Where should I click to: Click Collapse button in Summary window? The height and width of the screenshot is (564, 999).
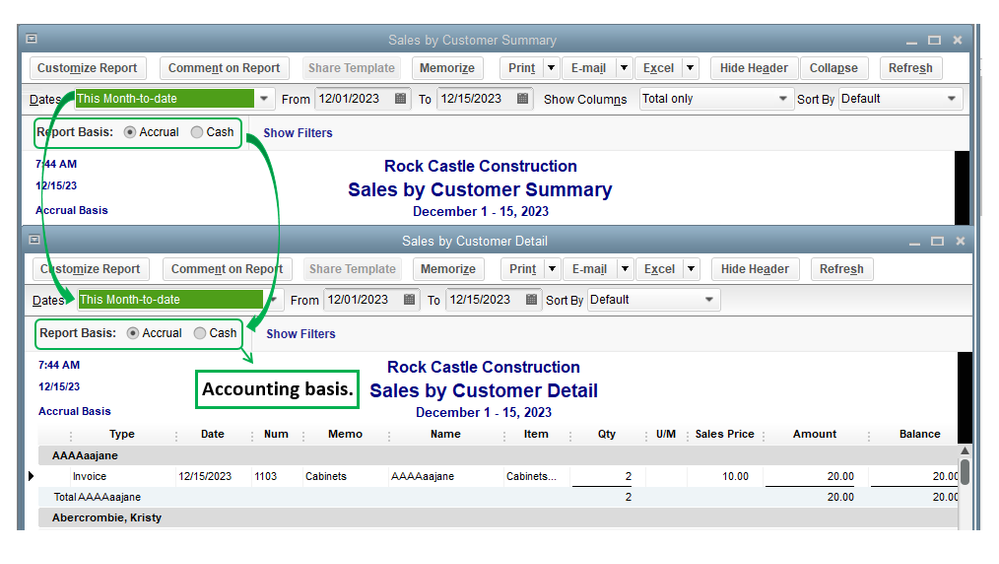833,68
